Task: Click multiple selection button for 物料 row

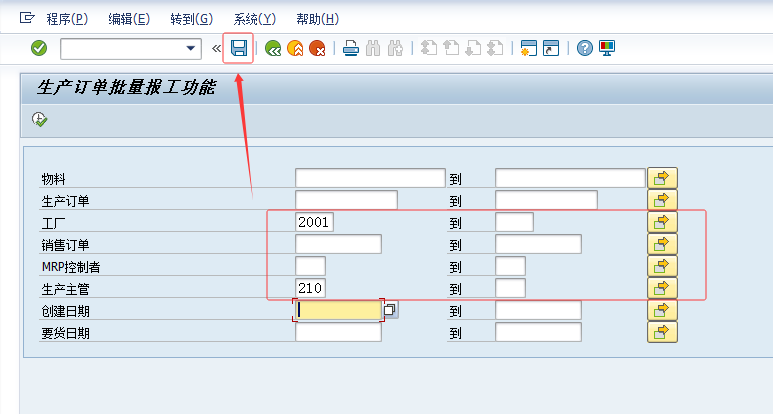Action: point(662,178)
